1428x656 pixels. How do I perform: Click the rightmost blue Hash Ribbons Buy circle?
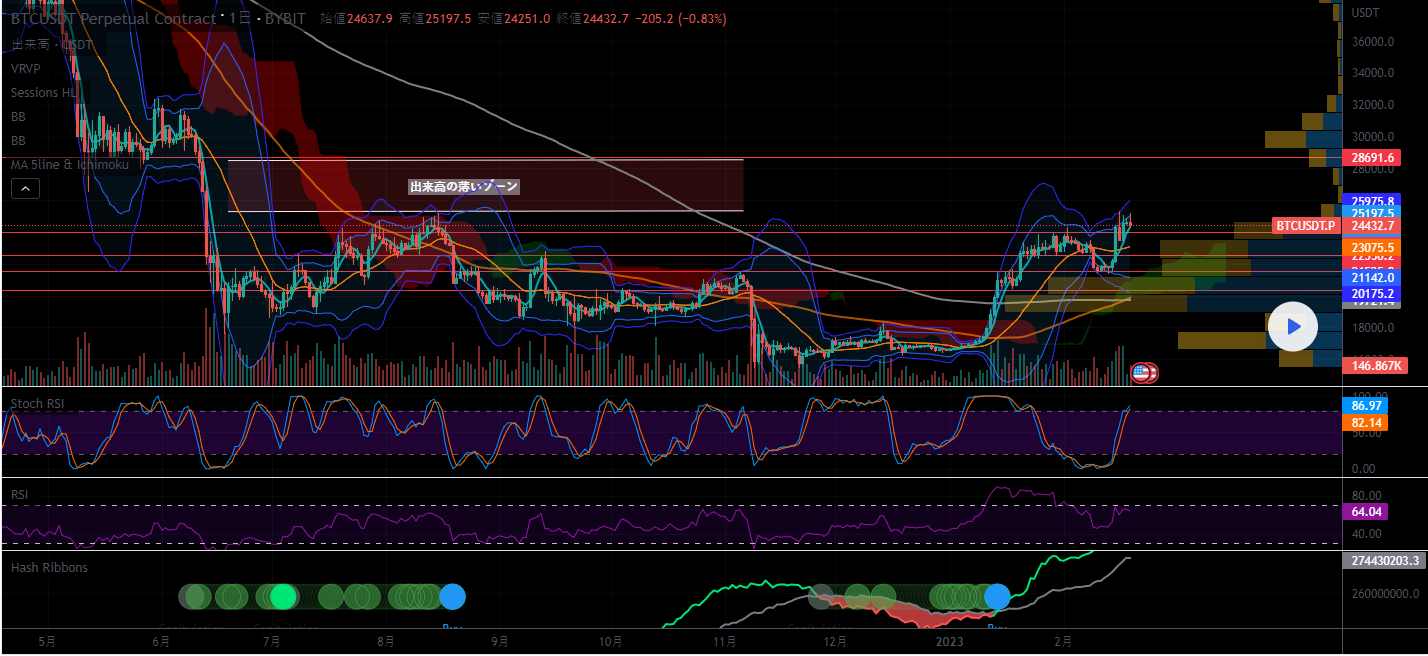(x=997, y=597)
